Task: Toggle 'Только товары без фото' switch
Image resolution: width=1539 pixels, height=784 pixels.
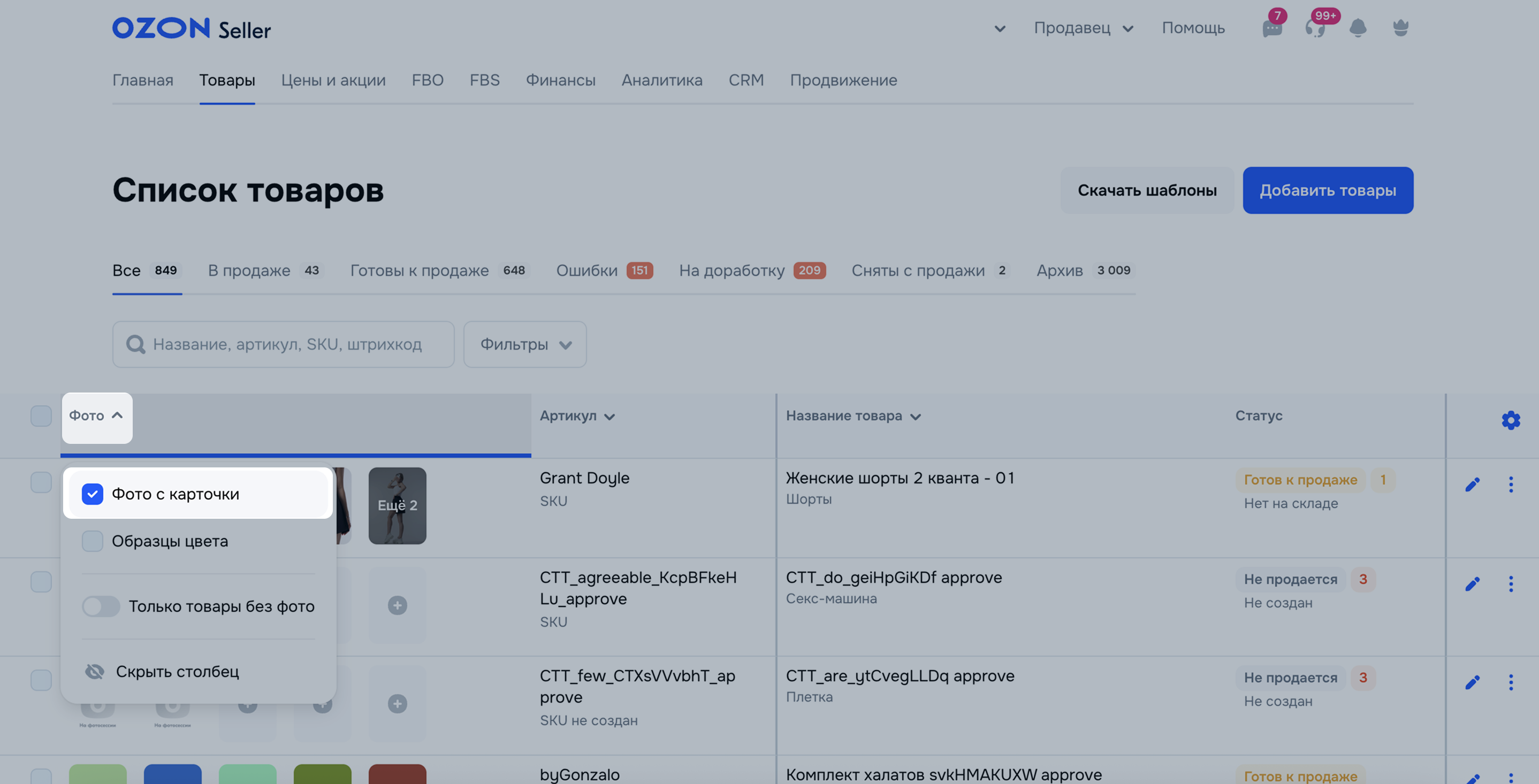Action: click(101, 606)
